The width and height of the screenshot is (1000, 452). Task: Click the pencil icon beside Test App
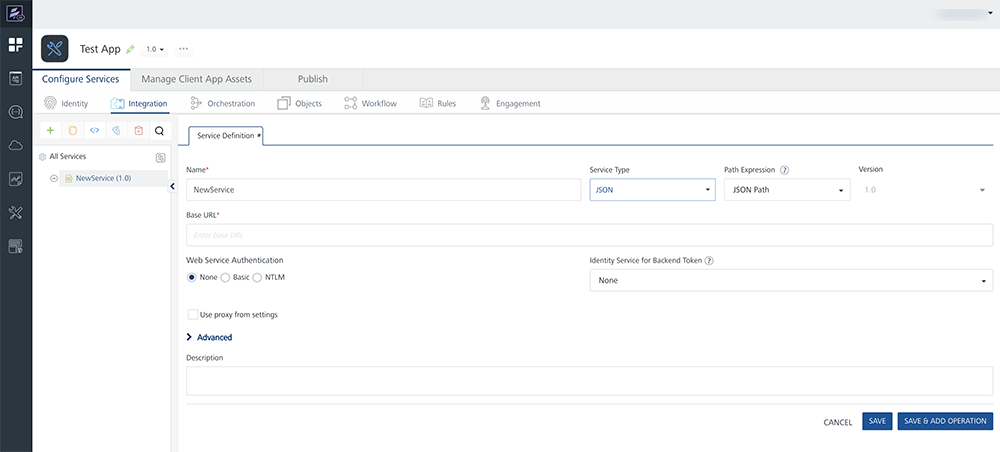[x=130, y=49]
